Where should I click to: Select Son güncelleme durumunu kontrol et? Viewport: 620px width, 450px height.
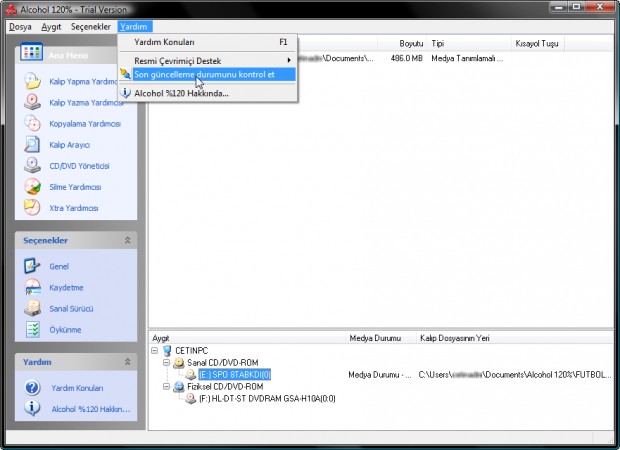coord(208,74)
